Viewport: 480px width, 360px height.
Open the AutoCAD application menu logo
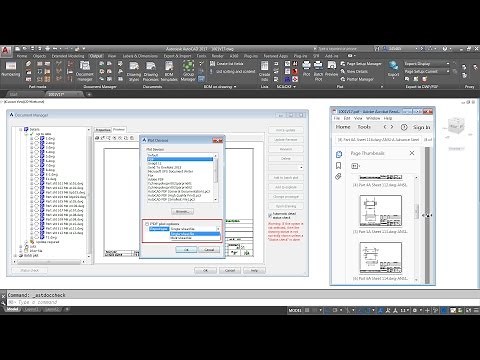coord(5,51)
